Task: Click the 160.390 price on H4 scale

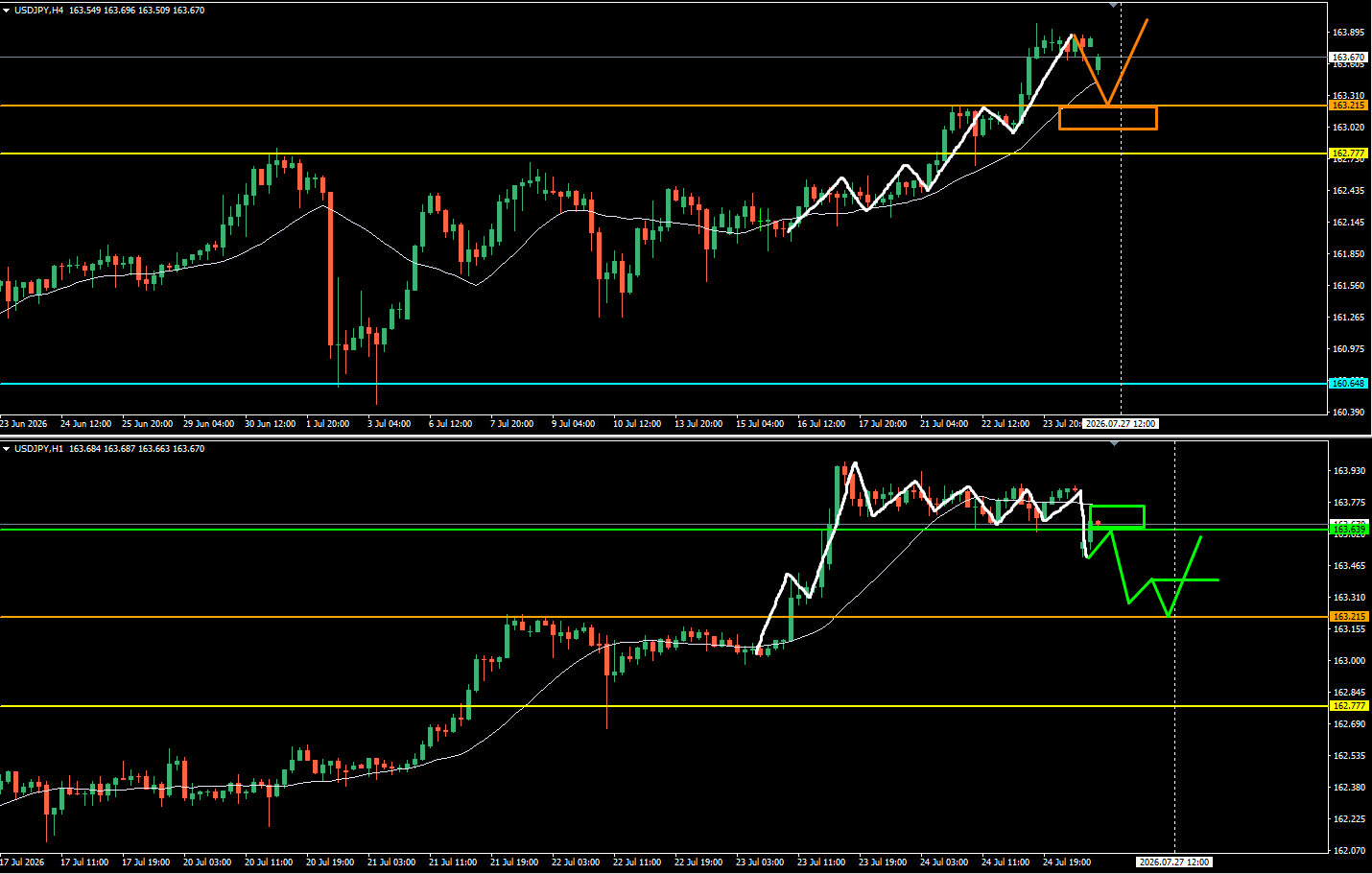Action: tap(1348, 413)
